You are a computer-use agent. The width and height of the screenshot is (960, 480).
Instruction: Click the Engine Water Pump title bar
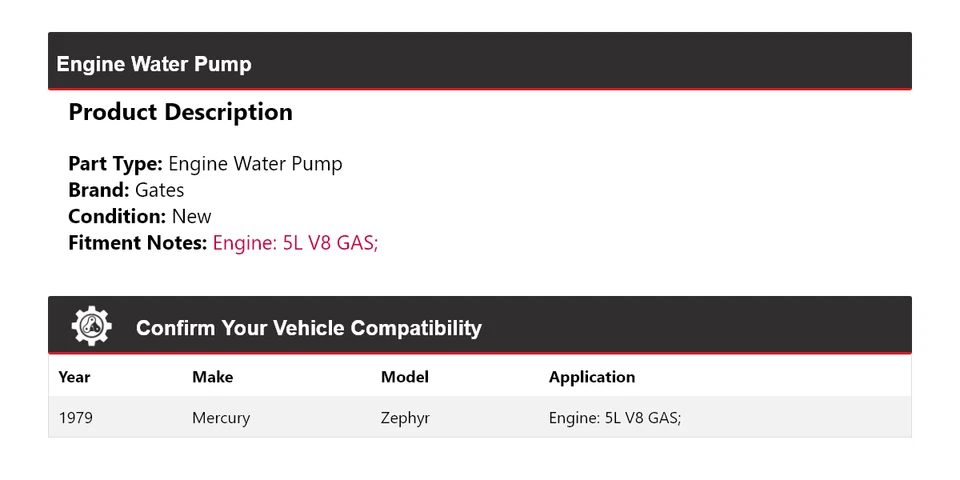154,64
